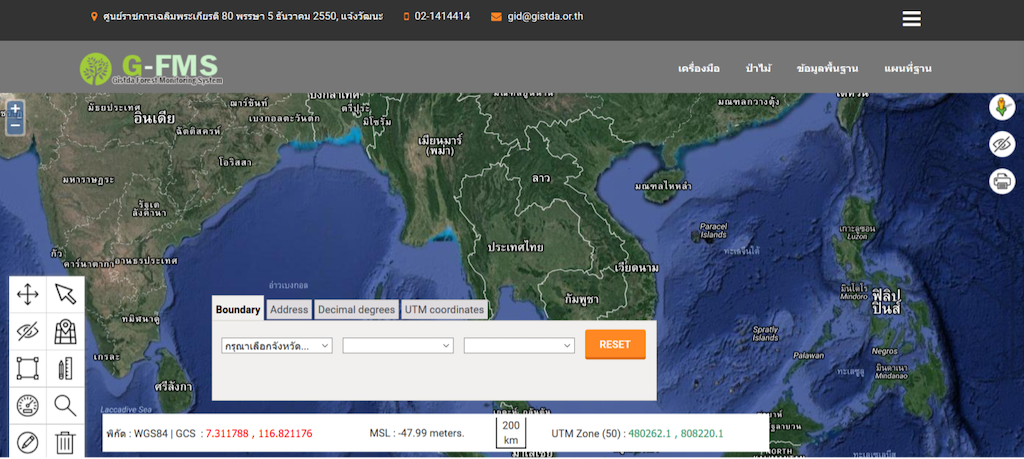Expand the province selection dropdown

tap(277, 345)
